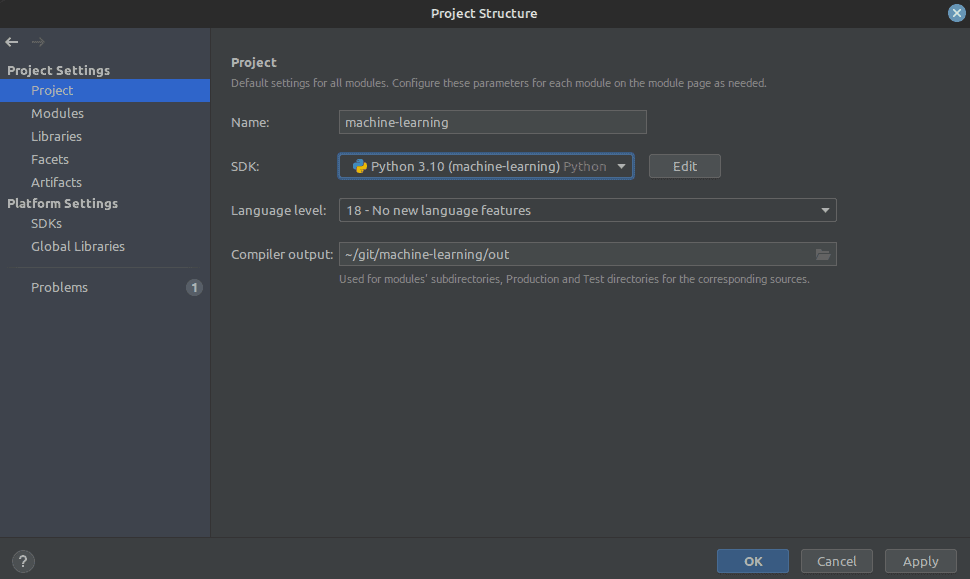Select Facets under Project Settings
This screenshot has width=970, height=579.
[50, 159]
